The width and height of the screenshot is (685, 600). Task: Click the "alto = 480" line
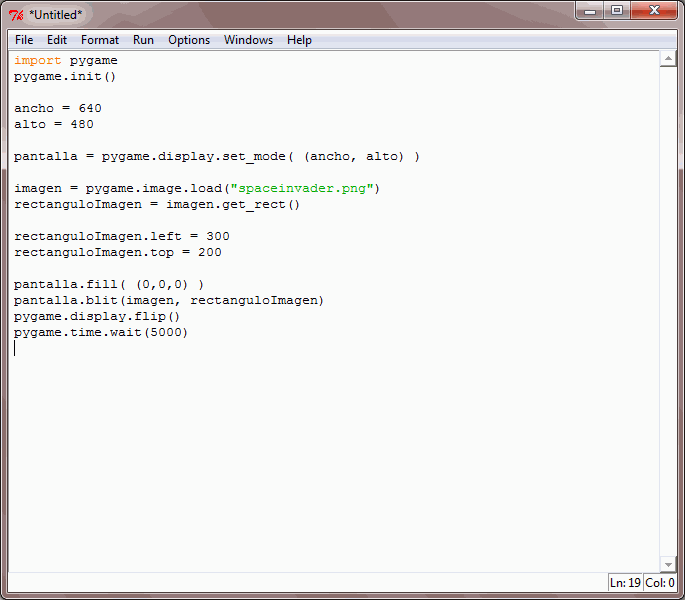(x=54, y=124)
